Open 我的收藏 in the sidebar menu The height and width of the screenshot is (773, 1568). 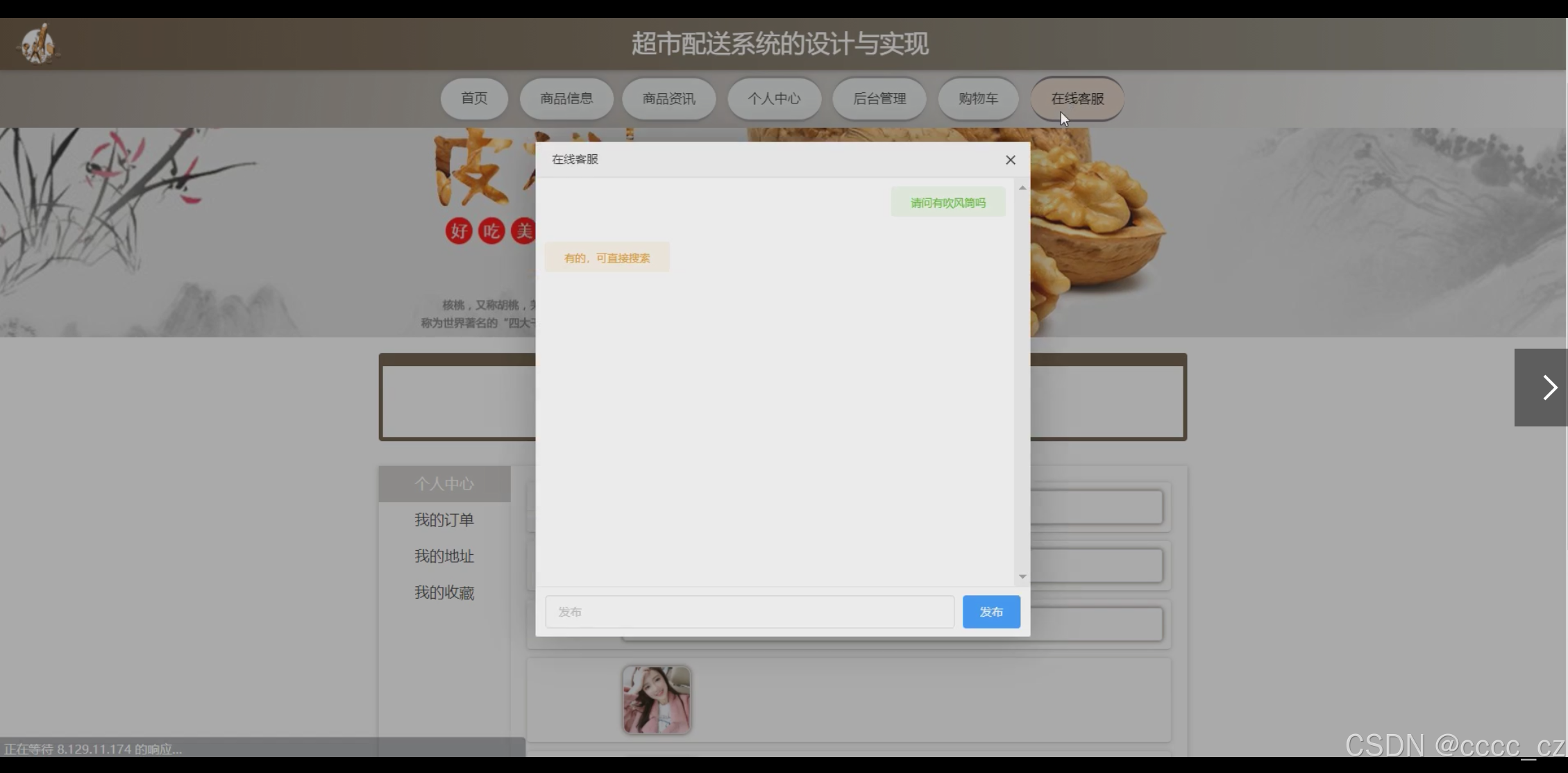click(x=444, y=592)
